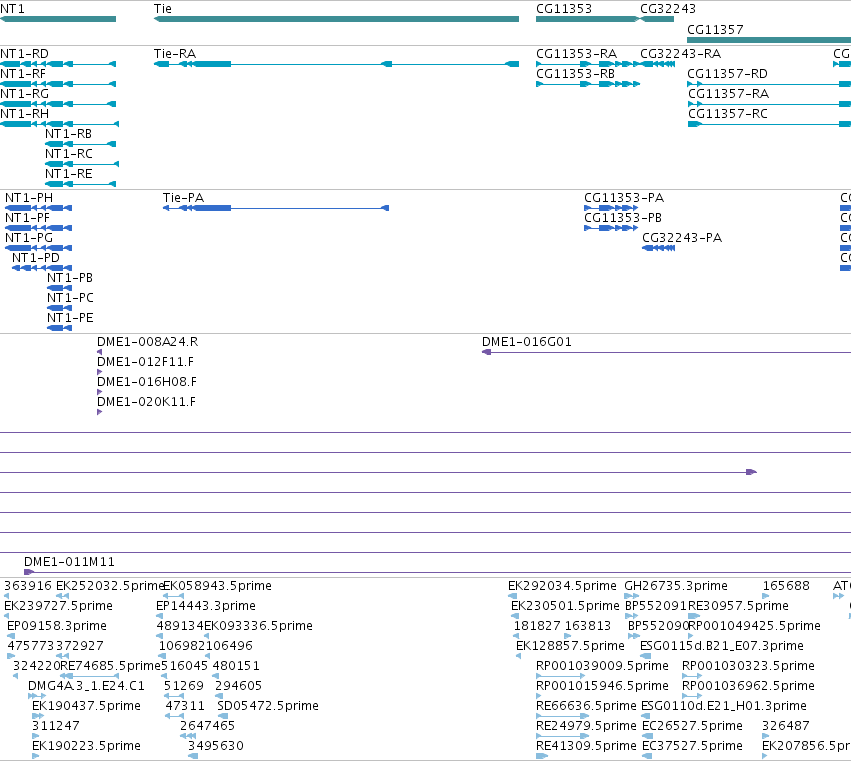Open the Tie-PA protein label

183,198
